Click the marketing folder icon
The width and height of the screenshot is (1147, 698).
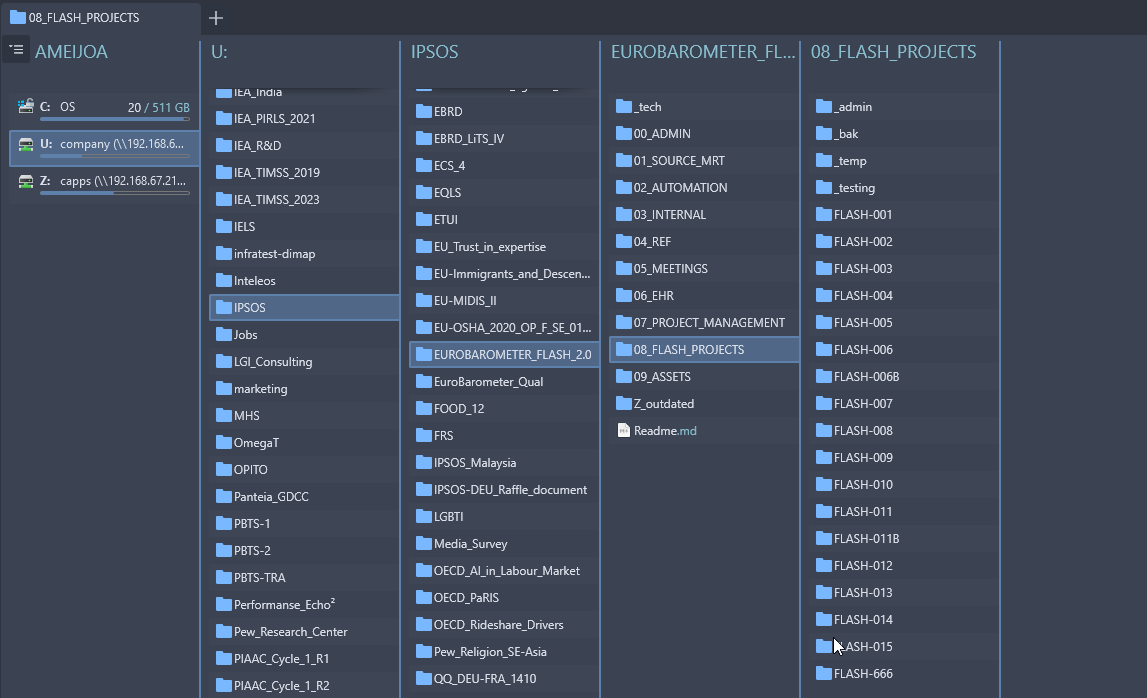(224, 389)
